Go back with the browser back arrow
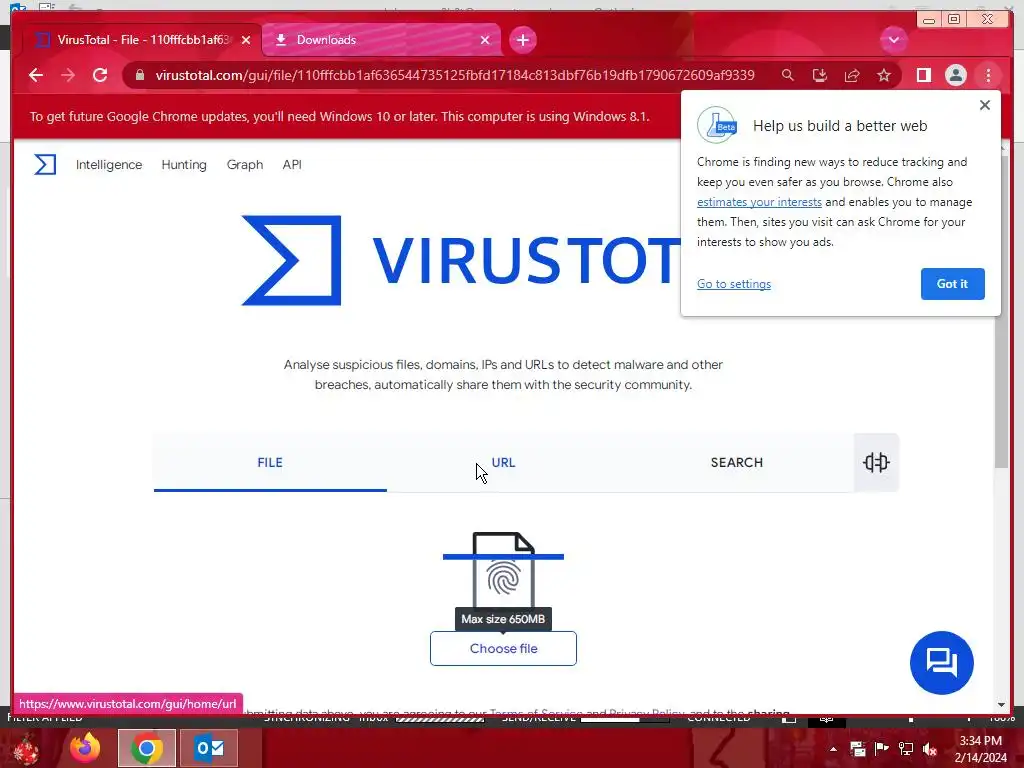The width and height of the screenshot is (1024, 768). pyautogui.click(x=36, y=75)
